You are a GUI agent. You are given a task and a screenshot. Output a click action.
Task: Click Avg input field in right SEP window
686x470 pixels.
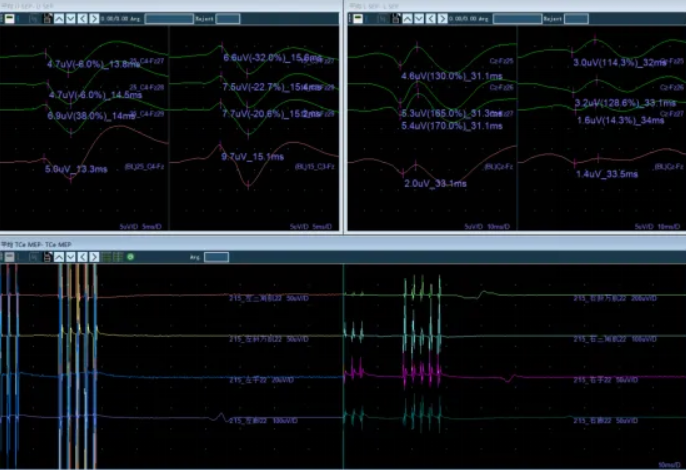(517, 18)
